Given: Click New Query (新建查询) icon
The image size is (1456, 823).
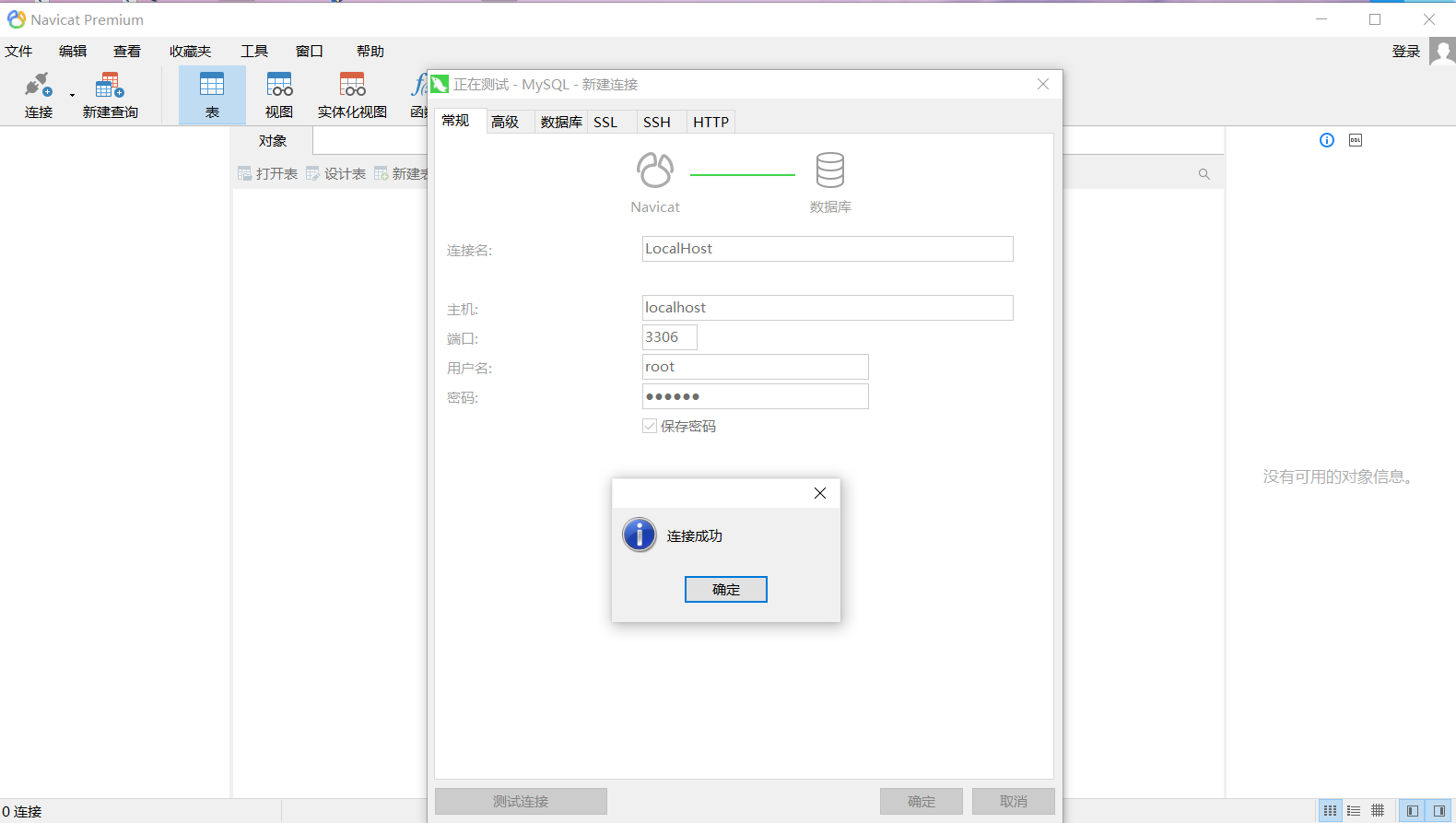Looking at the screenshot, I should pos(110,96).
